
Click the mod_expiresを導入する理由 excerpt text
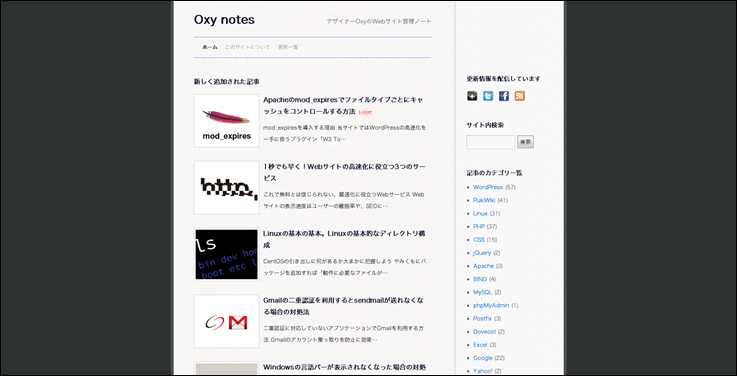tap(345, 133)
